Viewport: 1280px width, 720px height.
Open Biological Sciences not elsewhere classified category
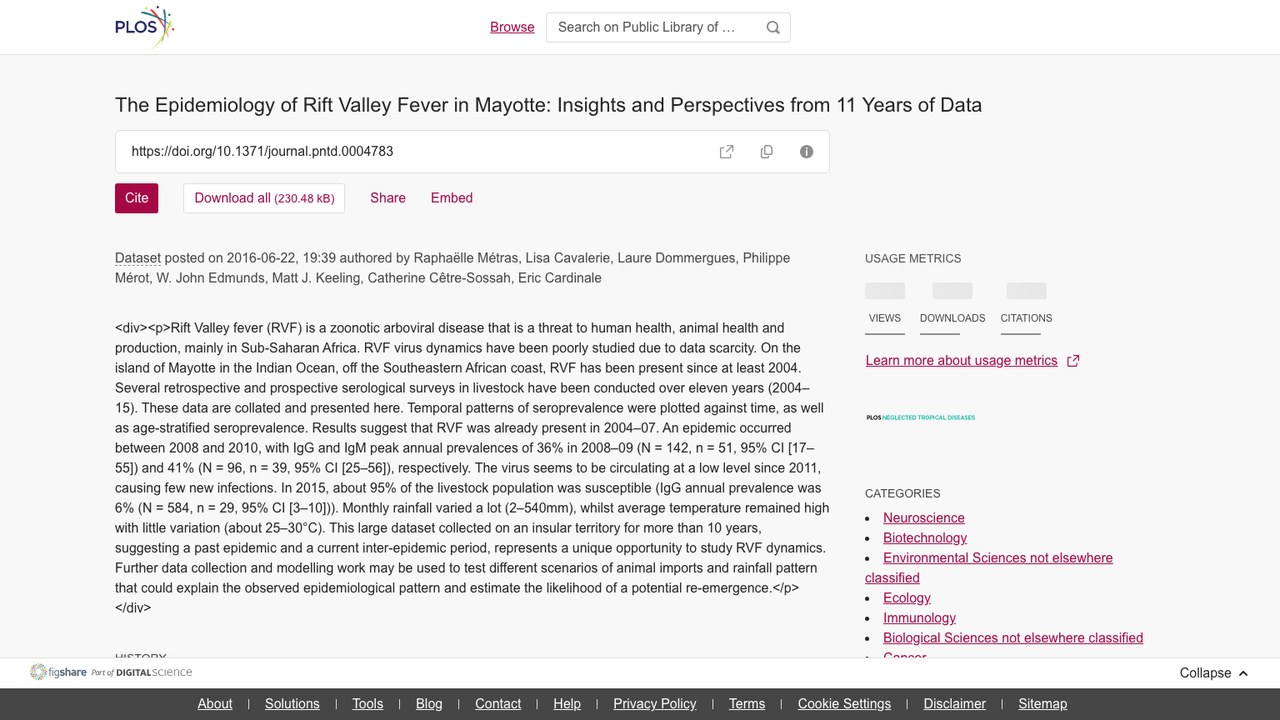click(x=1013, y=638)
